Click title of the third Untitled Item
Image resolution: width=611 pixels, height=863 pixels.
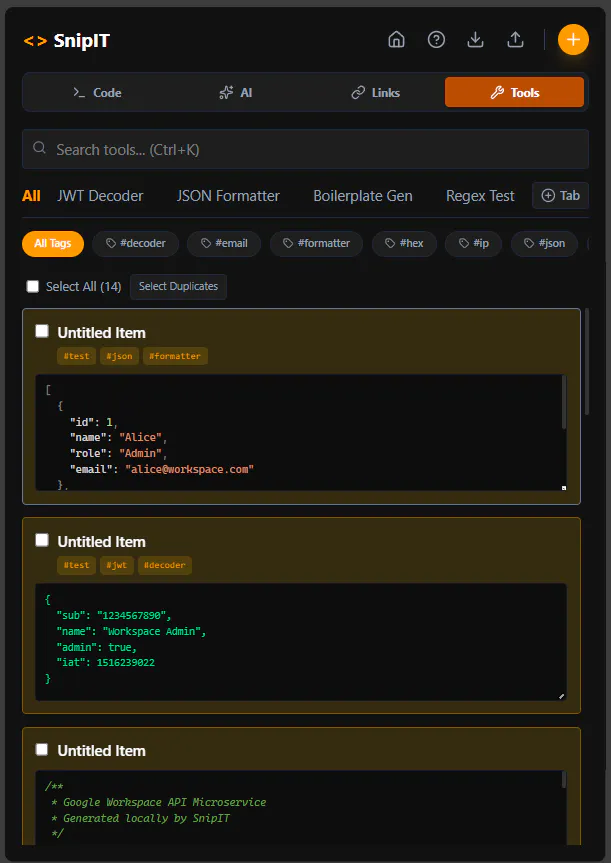101,751
